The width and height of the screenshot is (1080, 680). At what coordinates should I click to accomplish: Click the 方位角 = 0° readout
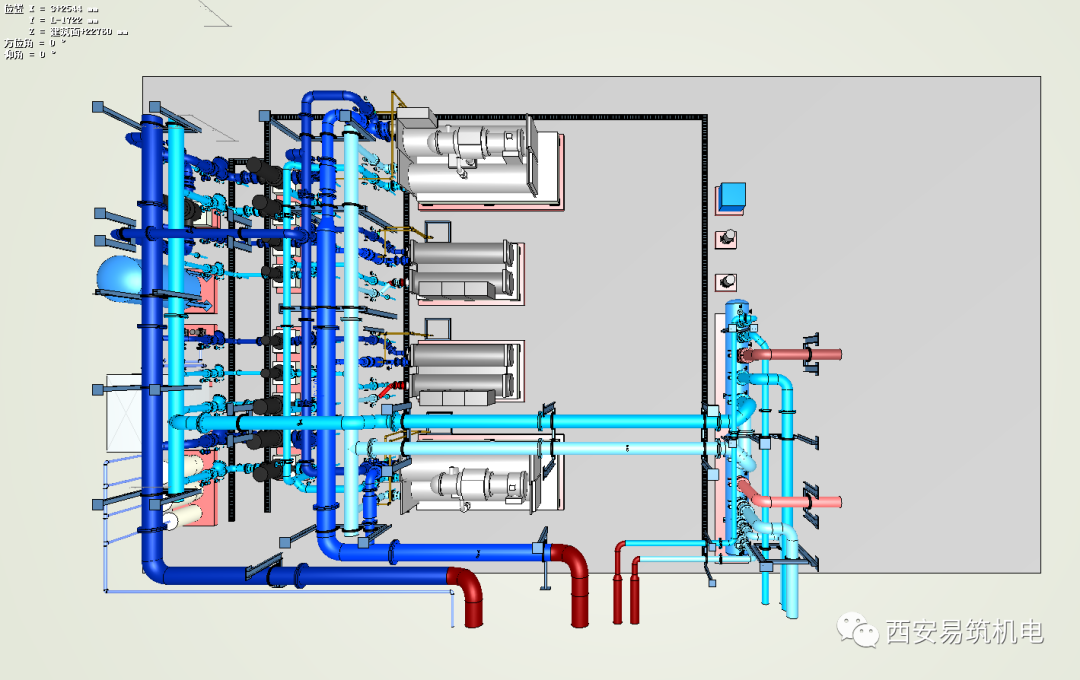35,43
